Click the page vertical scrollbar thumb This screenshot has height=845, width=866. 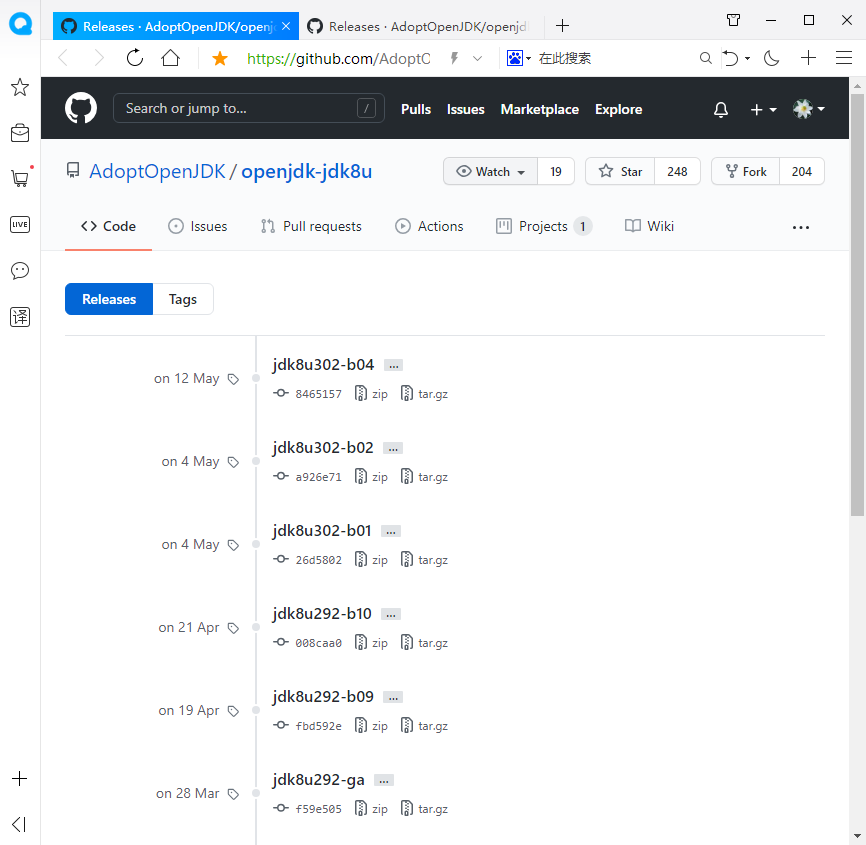click(x=857, y=304)
